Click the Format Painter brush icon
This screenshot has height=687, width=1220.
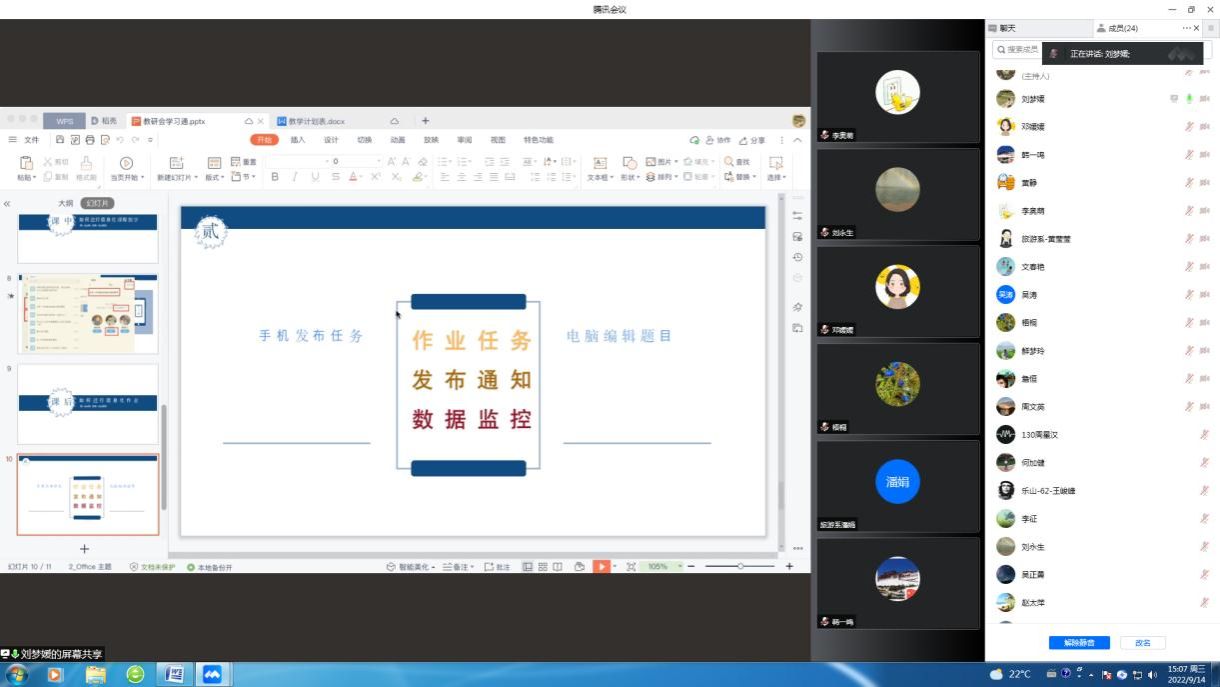pyautogui.click(x=87, y=163)
